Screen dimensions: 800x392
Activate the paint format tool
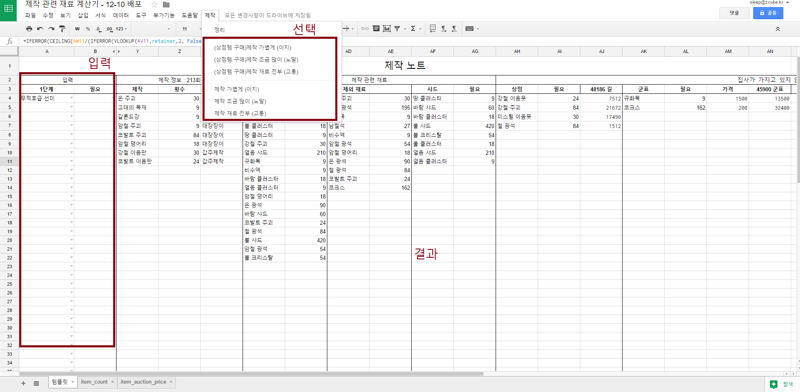coord(62,29)
